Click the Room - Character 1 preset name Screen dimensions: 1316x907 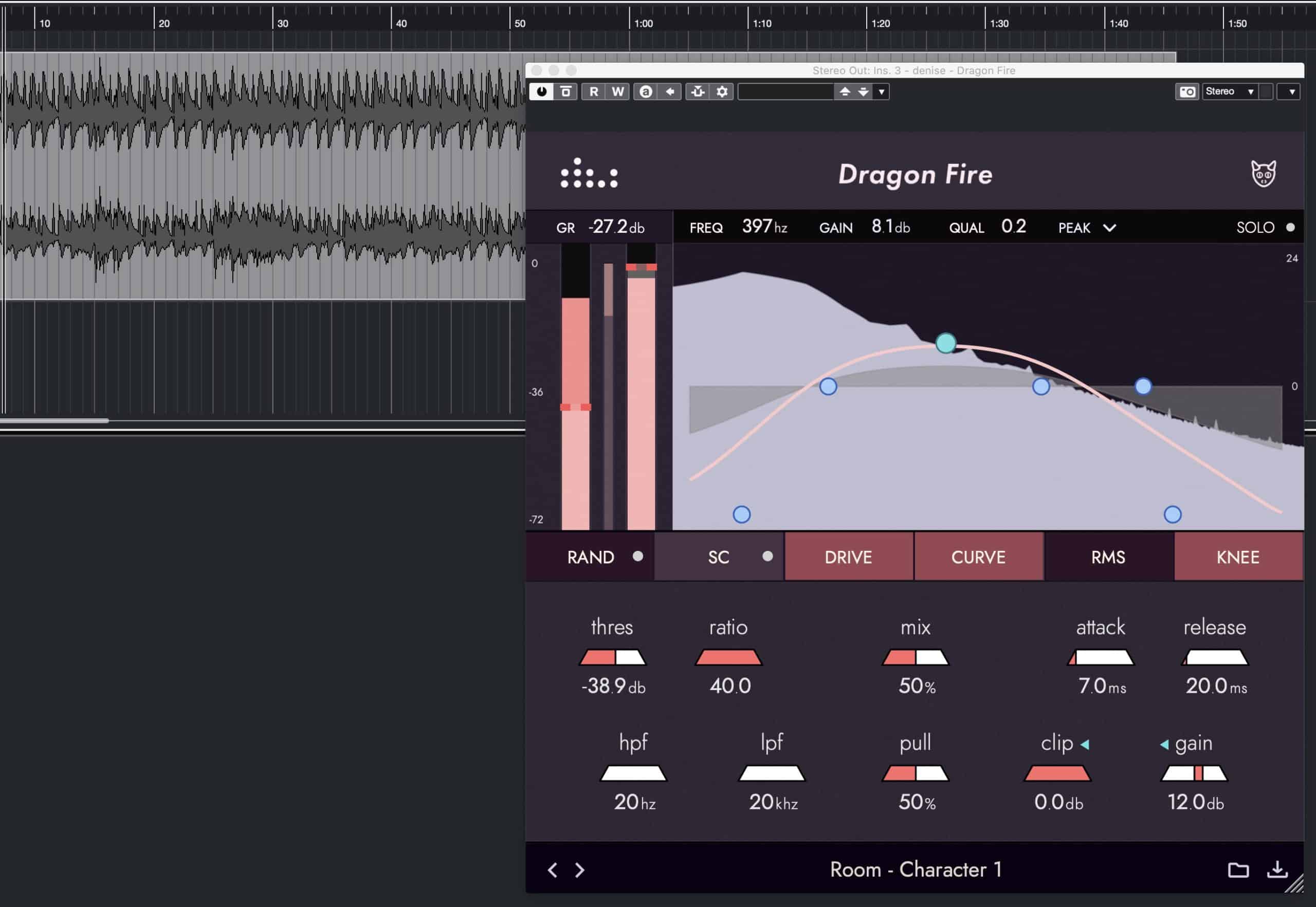click(915, 869)
